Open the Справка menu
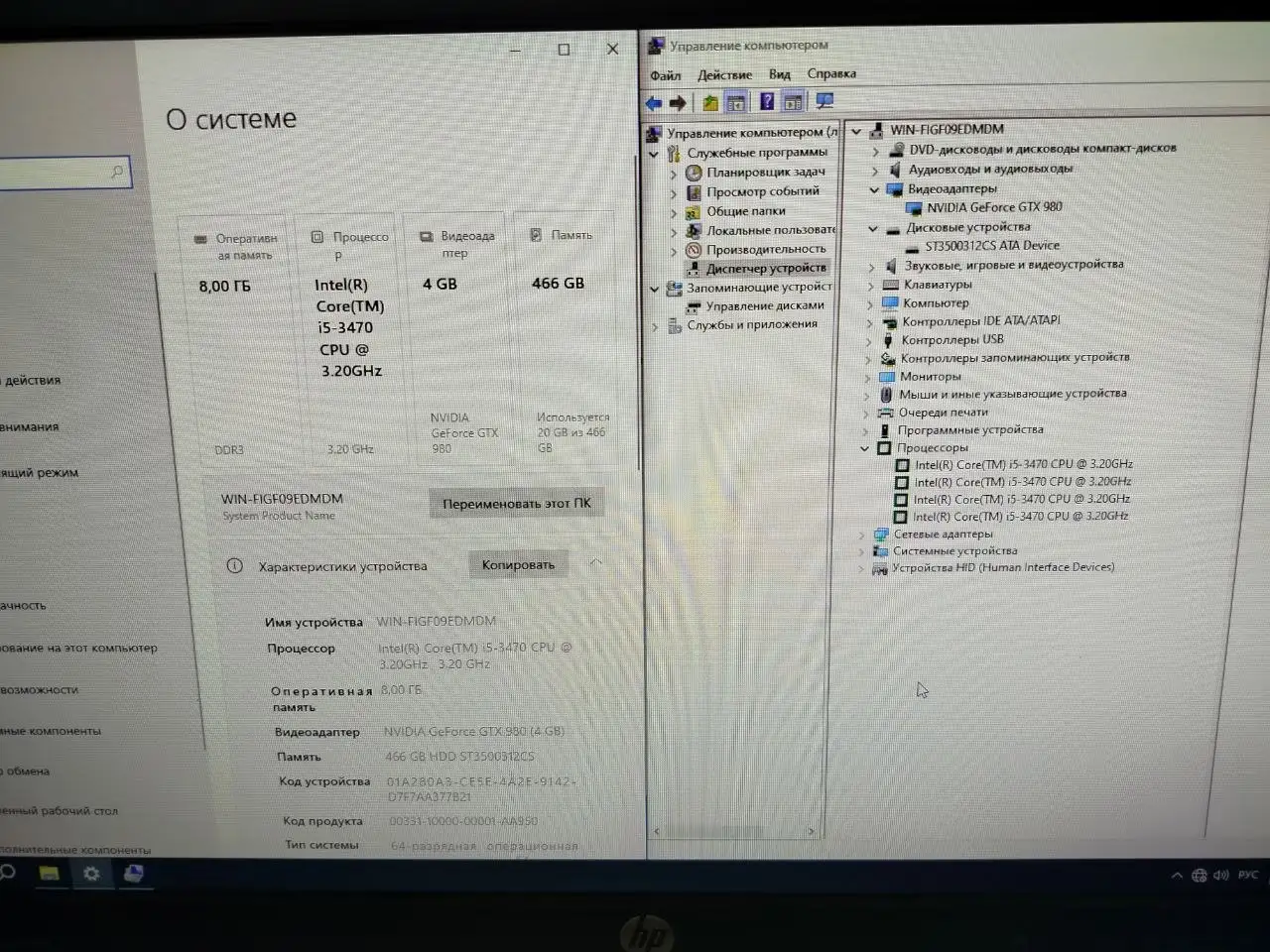Image resolution: width=1270 pixels, height=952 pixels. point(831,73)
